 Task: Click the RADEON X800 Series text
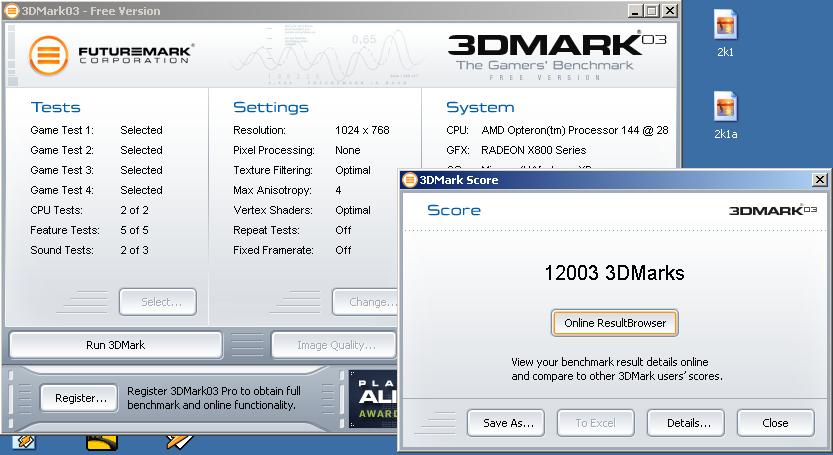(x=533, y=150)
